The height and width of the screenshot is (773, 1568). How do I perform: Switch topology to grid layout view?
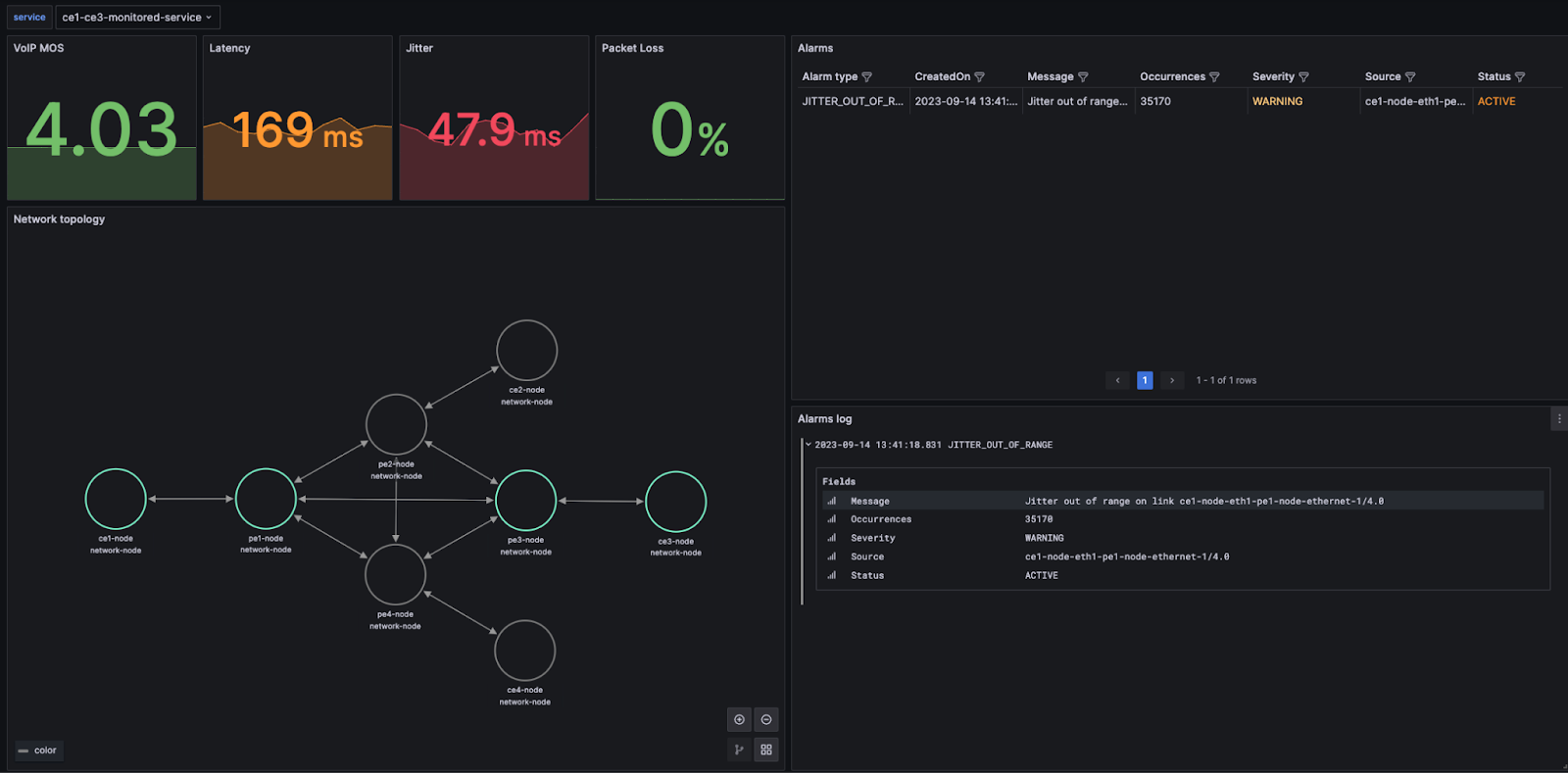coord(766,749)
